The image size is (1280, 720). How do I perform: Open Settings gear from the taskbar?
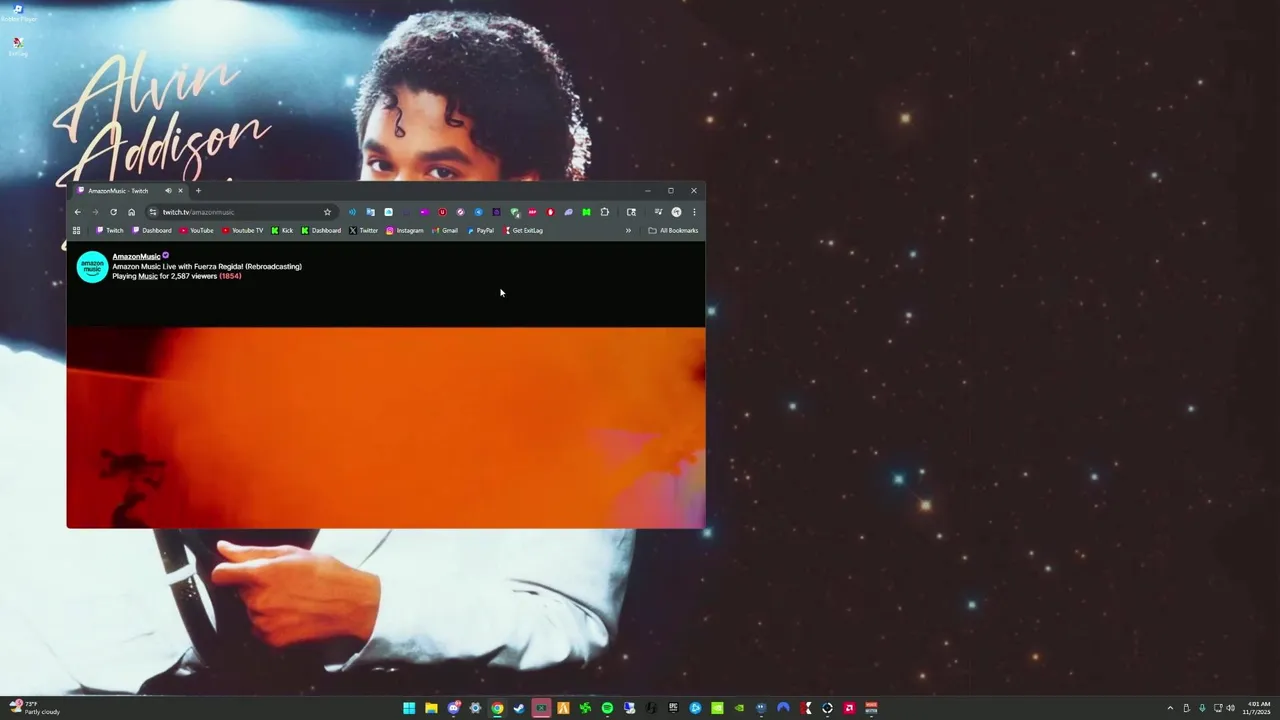475,708
